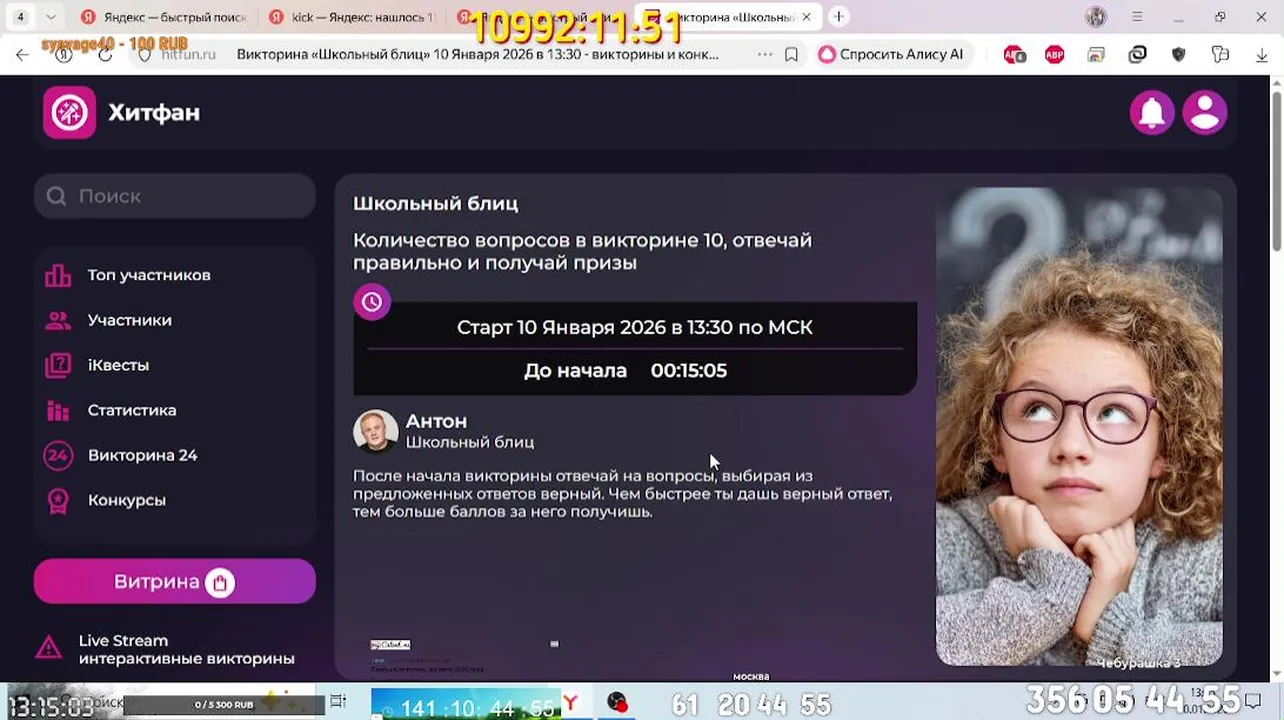Viewport: 1284px width, 720px height.
Task: Open downloads arrow icon in toolbar
Action: coord(1262,55)
